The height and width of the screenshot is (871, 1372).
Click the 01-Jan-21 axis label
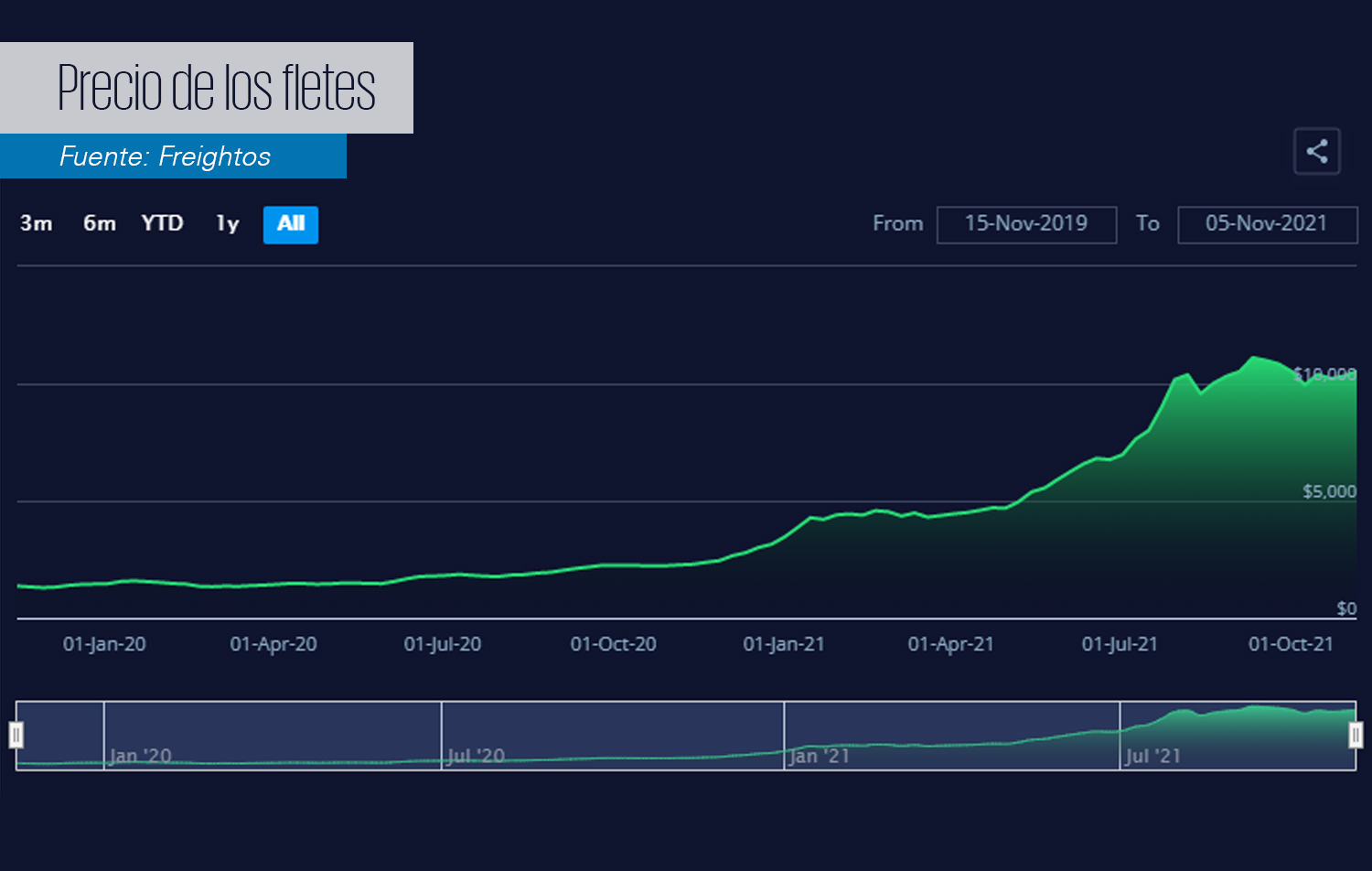tap(784, 644)
